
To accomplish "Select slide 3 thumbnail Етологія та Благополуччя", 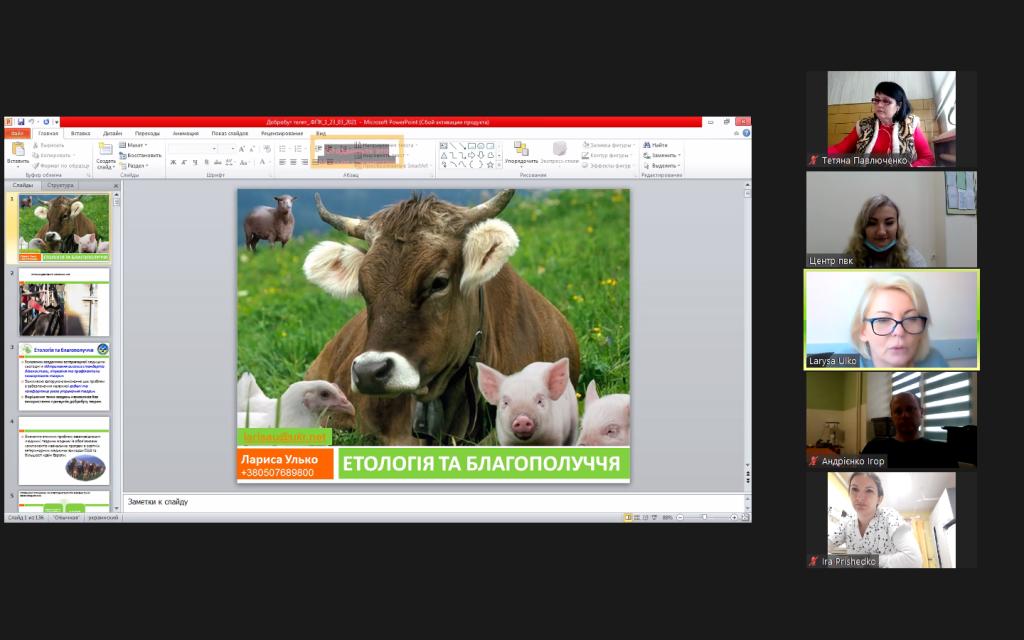I will [64, 376].
